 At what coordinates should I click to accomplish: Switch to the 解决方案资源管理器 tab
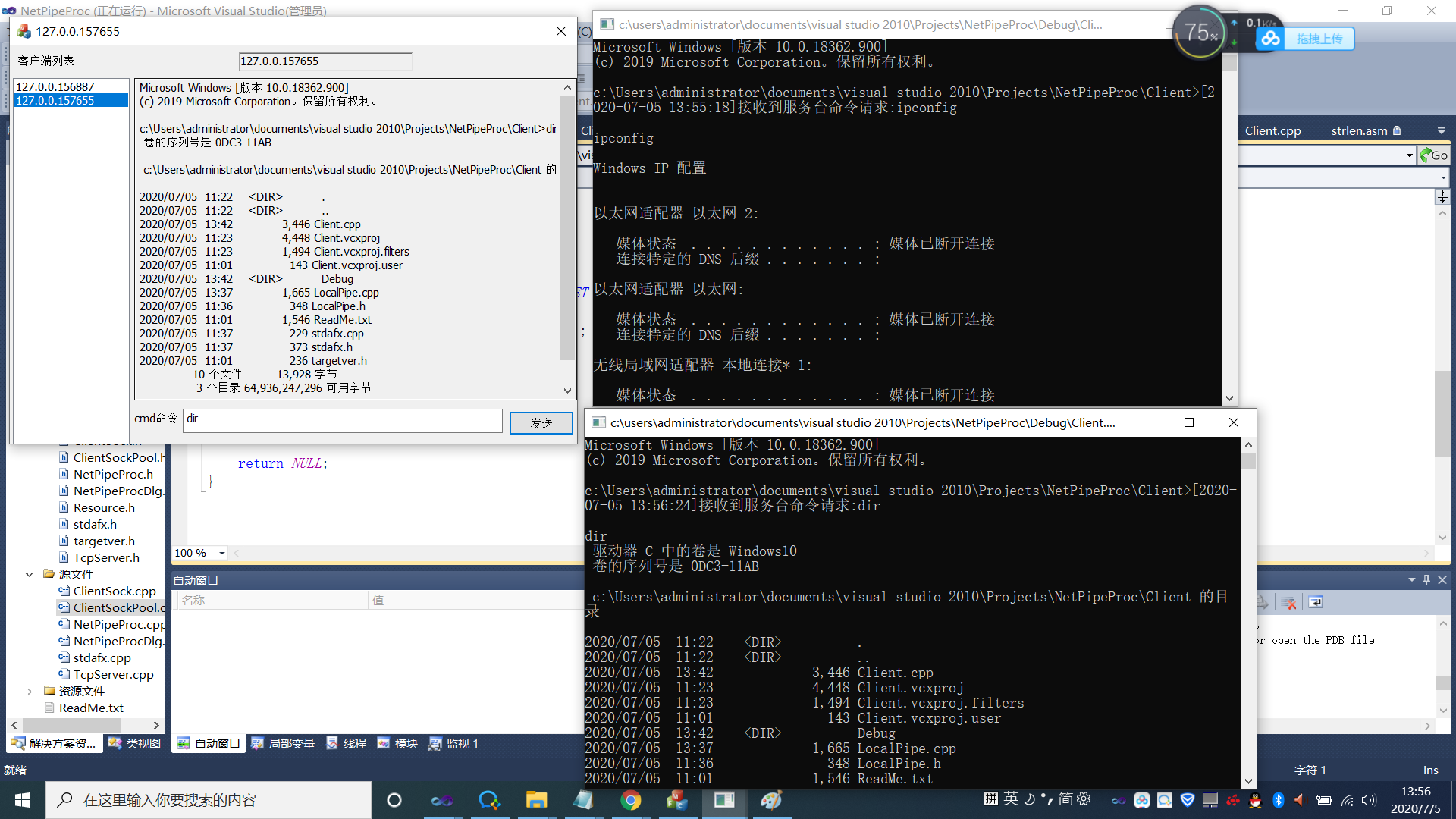(55, 743)
